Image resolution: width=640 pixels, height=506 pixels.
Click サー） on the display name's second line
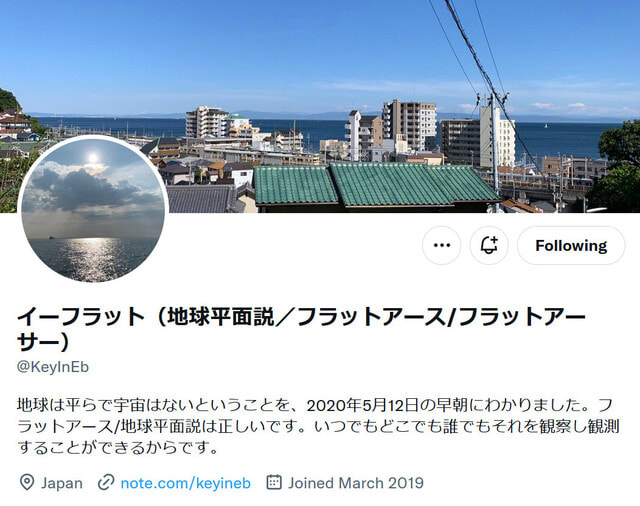(x=43, y=342)
